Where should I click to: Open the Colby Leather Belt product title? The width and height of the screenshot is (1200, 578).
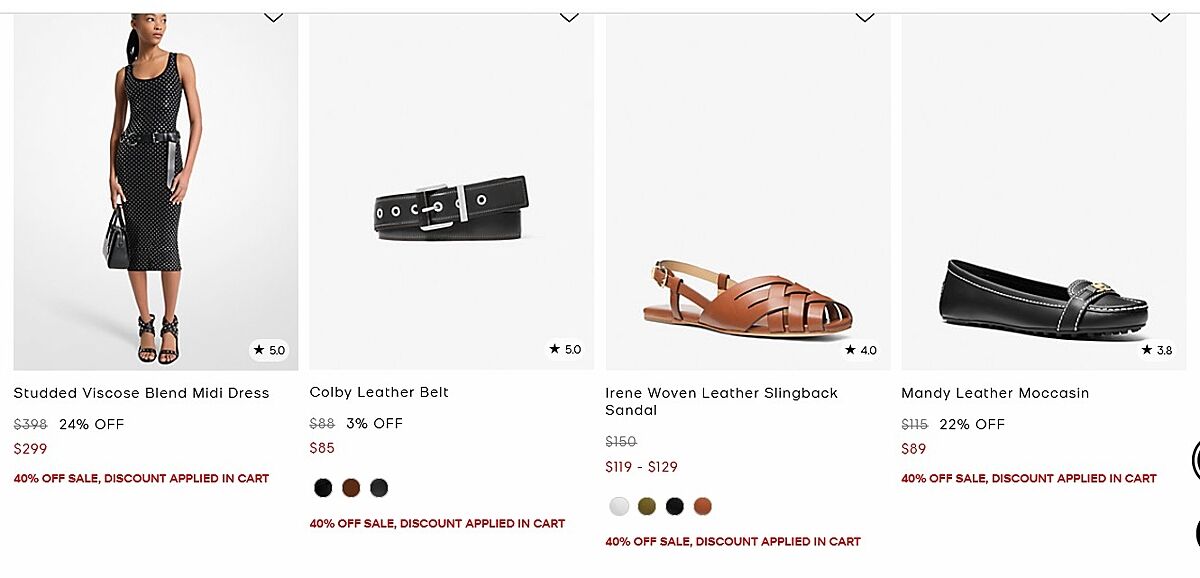[379, 392]
